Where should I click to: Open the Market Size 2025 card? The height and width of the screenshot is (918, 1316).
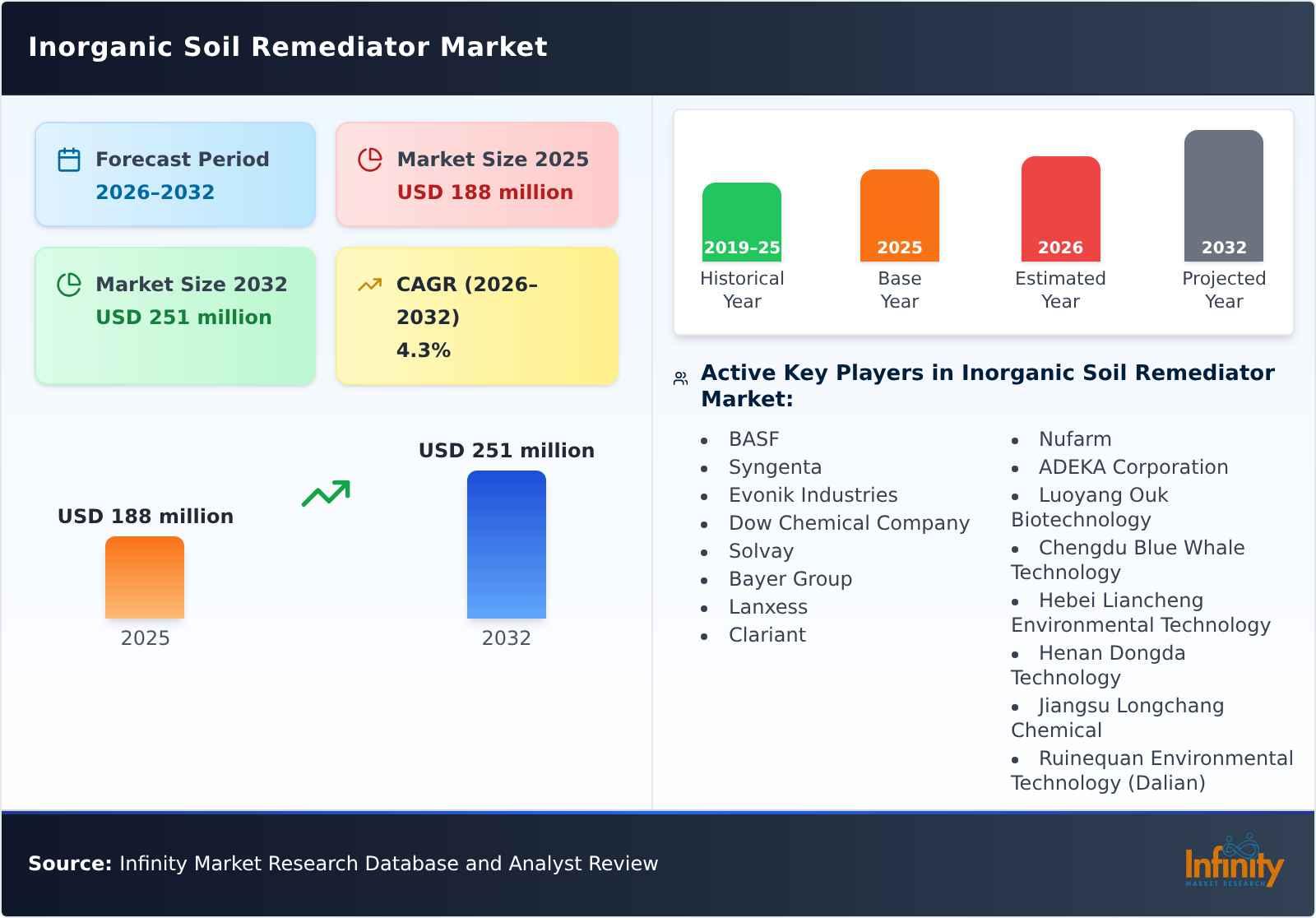click(475, 174)
